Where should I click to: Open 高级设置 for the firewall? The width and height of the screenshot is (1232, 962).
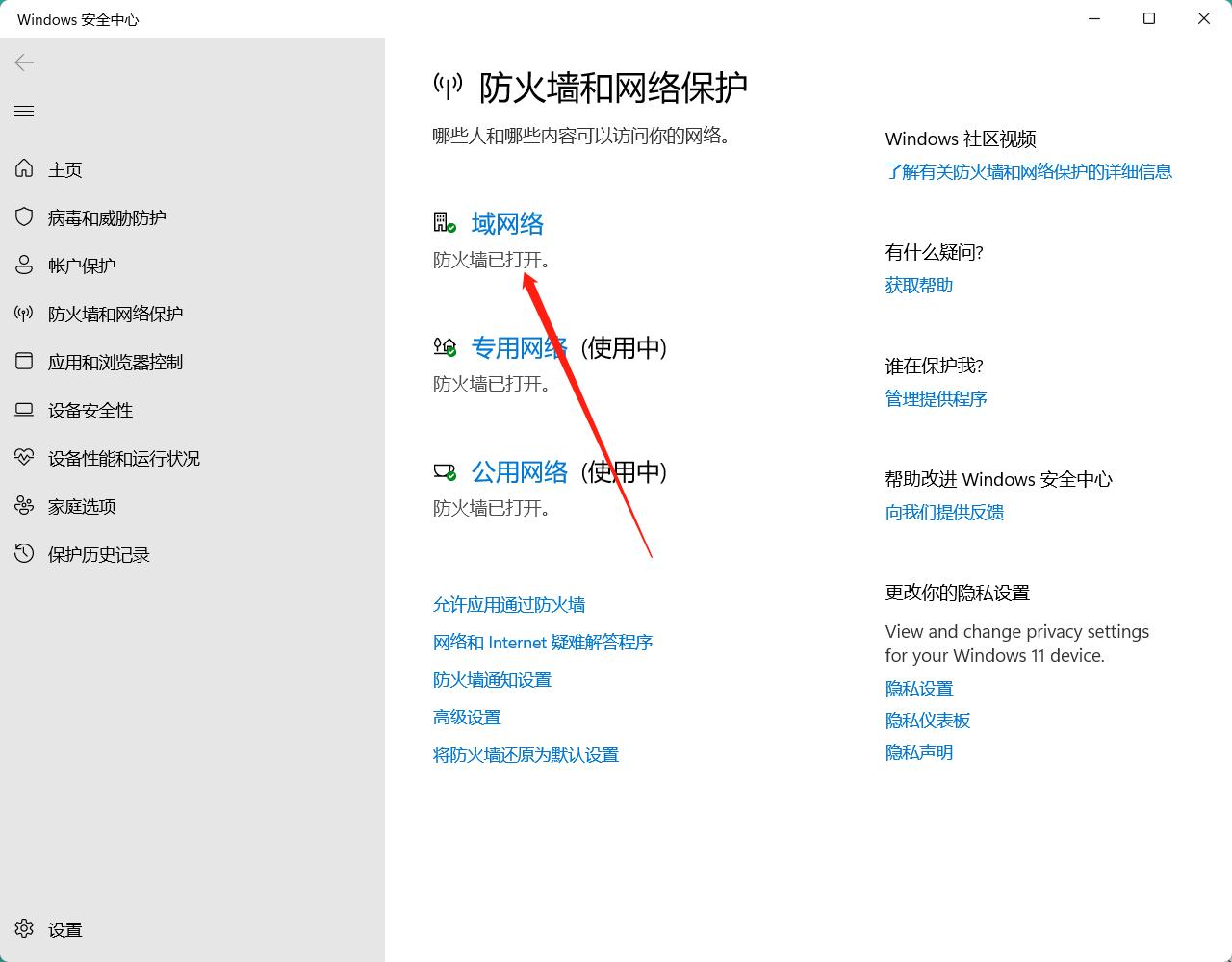[466, 717]
